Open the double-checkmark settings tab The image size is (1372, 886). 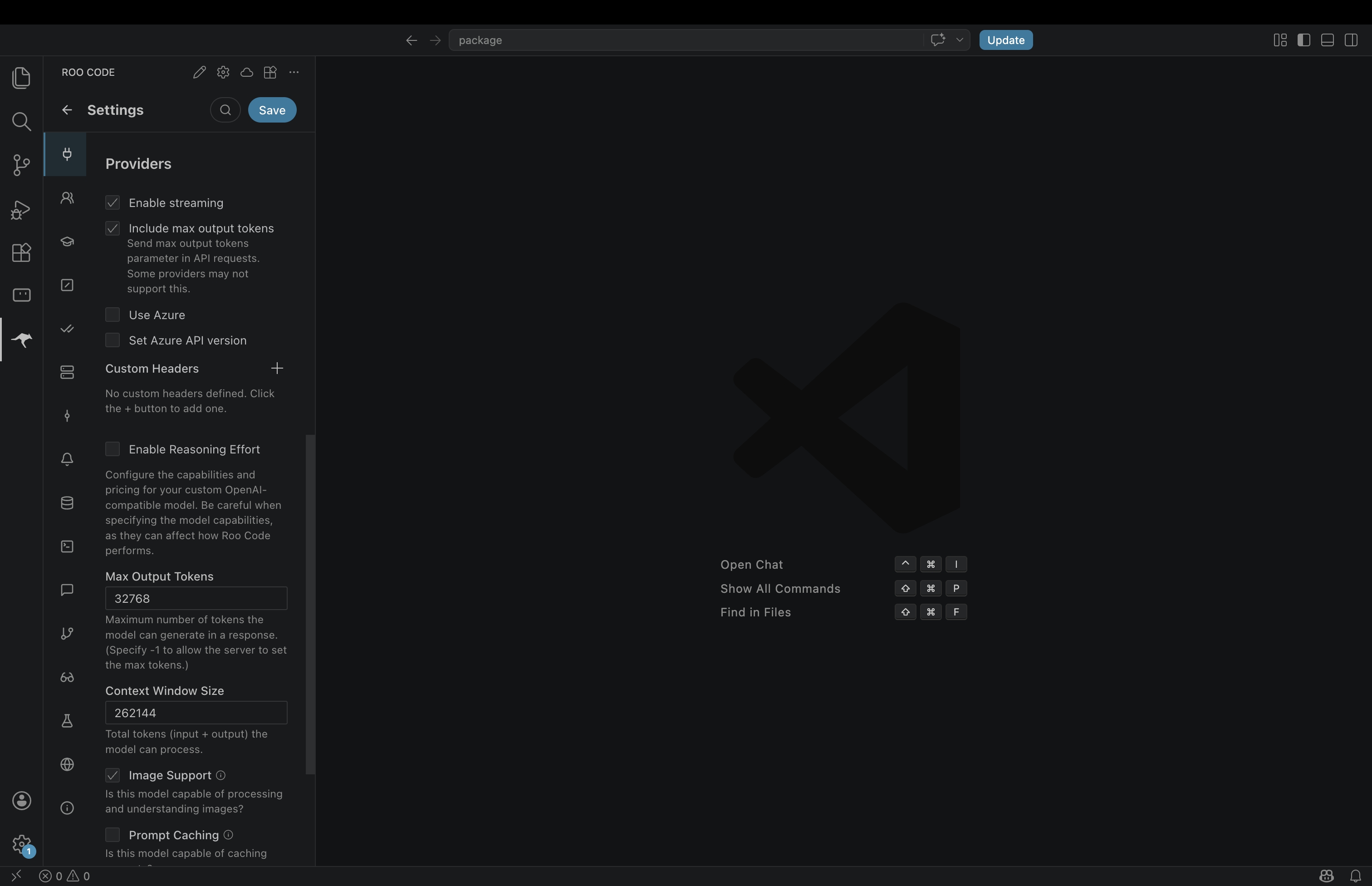(67, 329)
